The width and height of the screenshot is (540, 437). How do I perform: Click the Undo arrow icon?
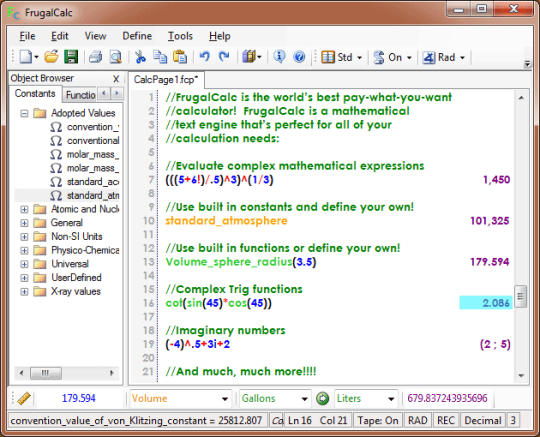click(205, 57)
